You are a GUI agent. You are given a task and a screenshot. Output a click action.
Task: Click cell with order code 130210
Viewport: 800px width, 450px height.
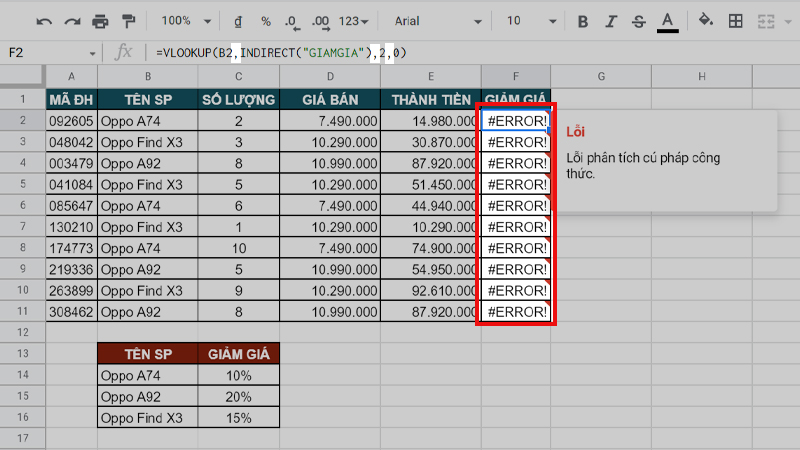click(x=71, y=227)
